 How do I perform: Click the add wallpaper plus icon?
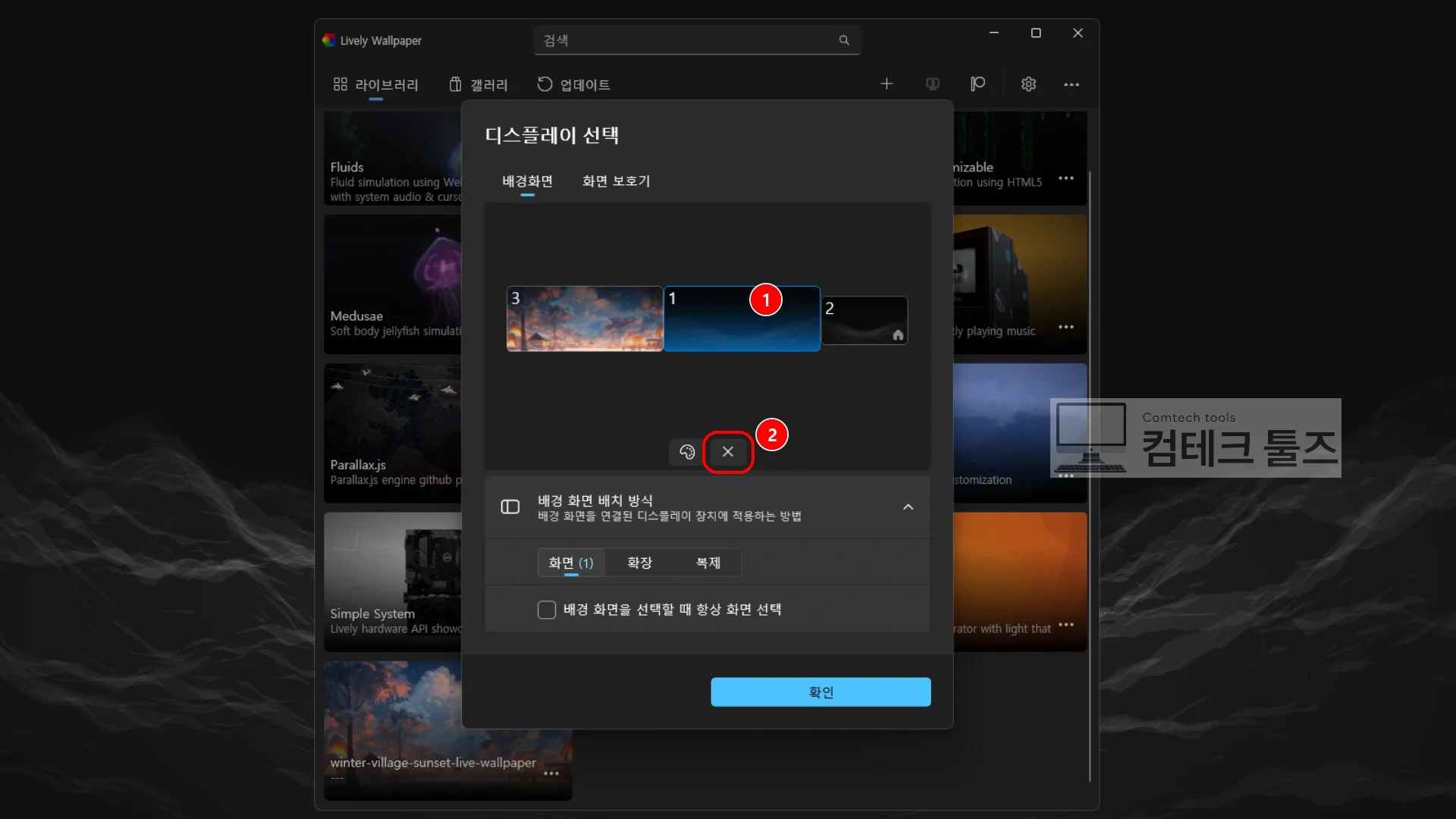(886, 84)
